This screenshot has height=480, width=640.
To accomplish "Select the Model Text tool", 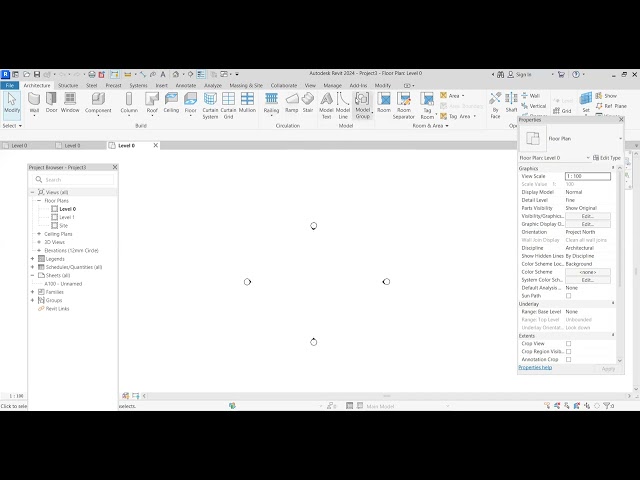I will click(327, 105).
